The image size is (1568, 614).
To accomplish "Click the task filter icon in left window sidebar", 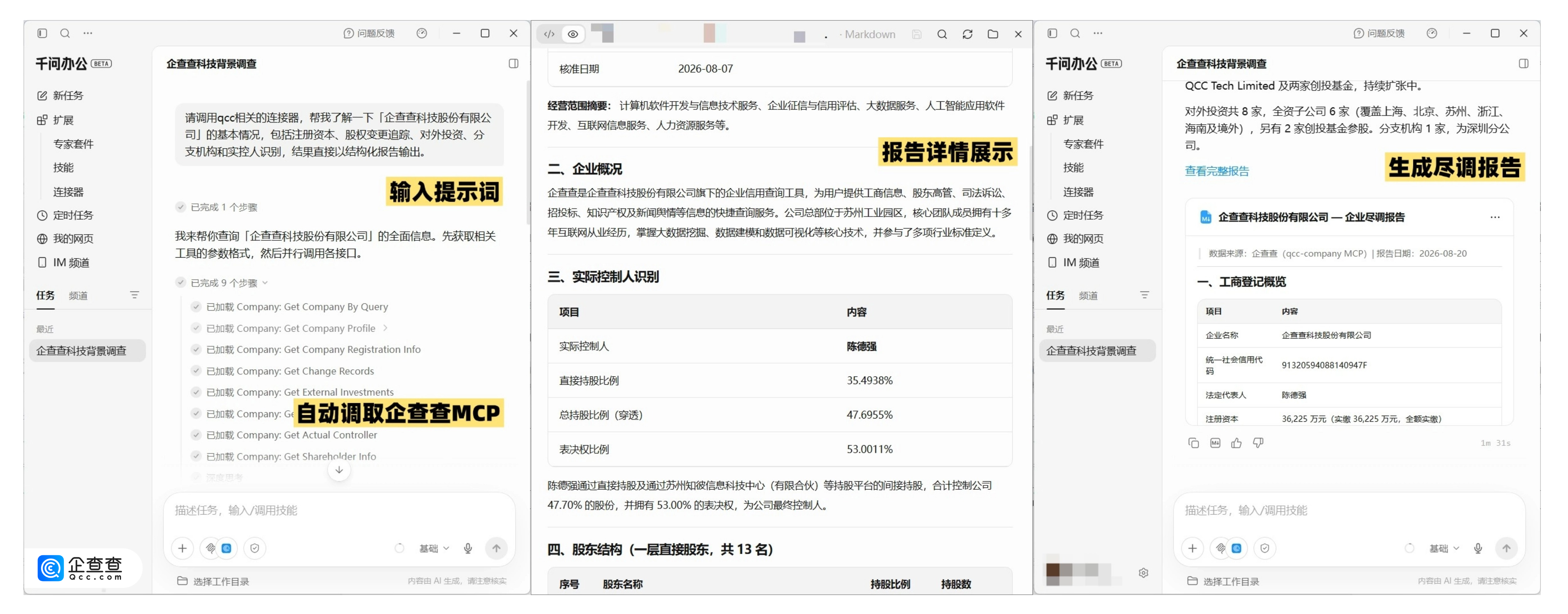I will (135, 295).
